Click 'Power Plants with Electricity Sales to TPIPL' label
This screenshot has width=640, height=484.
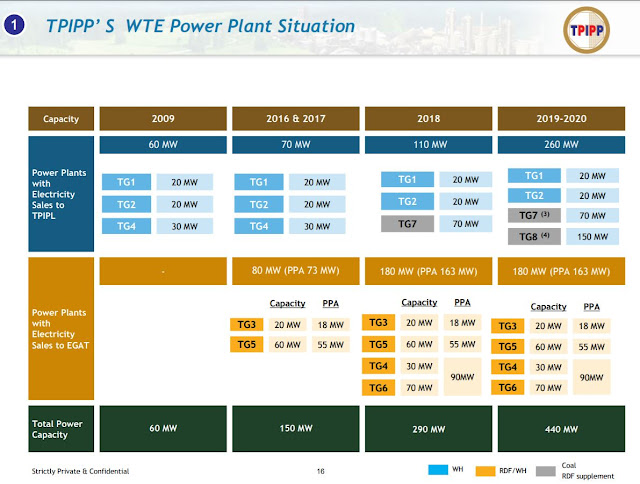point(59,194)
